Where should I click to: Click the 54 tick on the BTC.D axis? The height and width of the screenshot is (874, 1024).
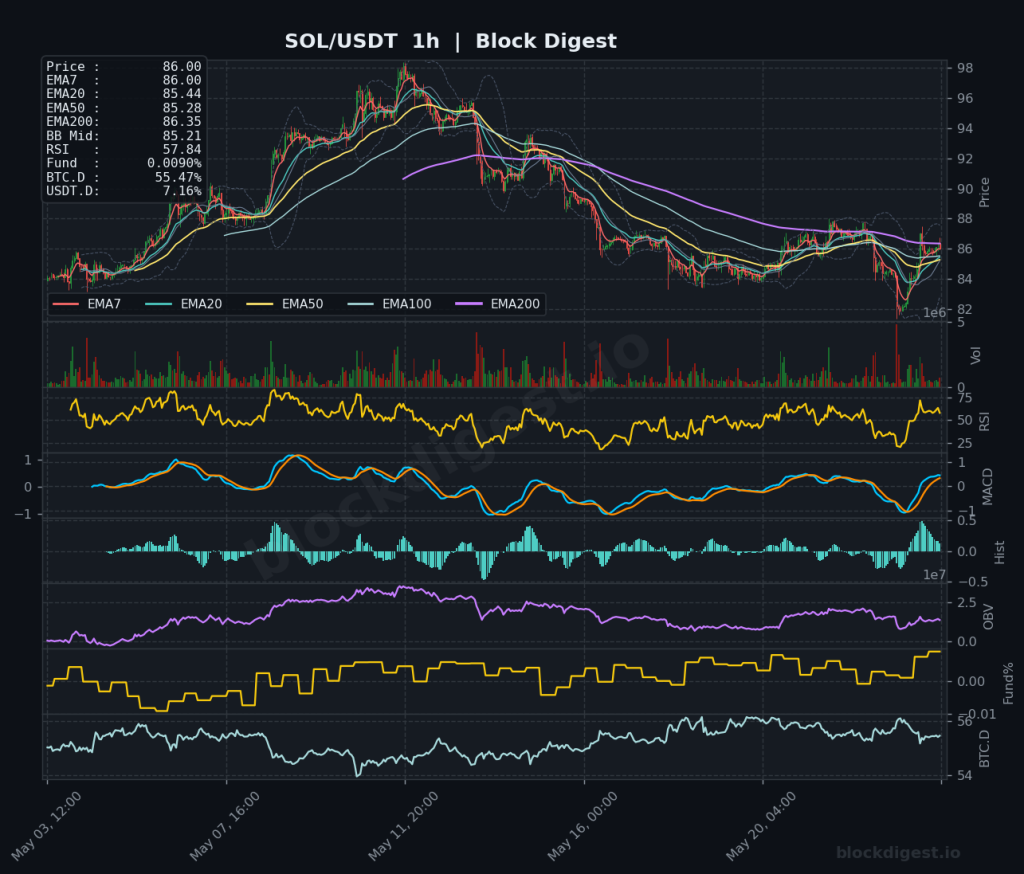click(x=965, y=776)
